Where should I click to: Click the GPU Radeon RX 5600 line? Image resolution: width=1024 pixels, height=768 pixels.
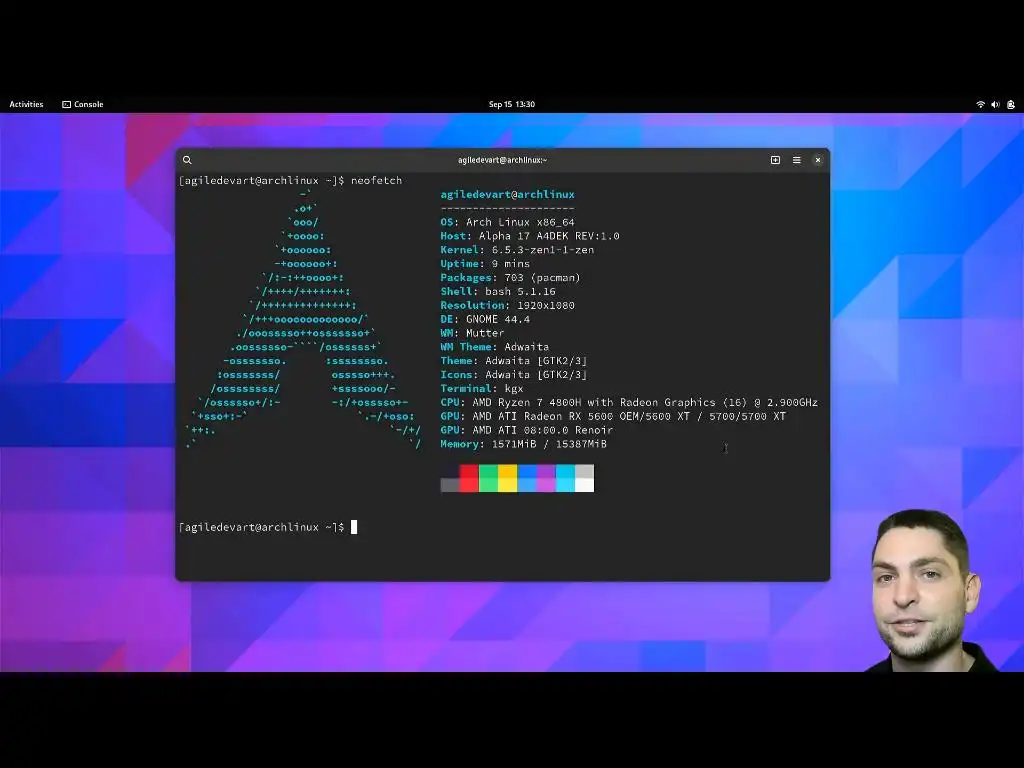[613, 416]
